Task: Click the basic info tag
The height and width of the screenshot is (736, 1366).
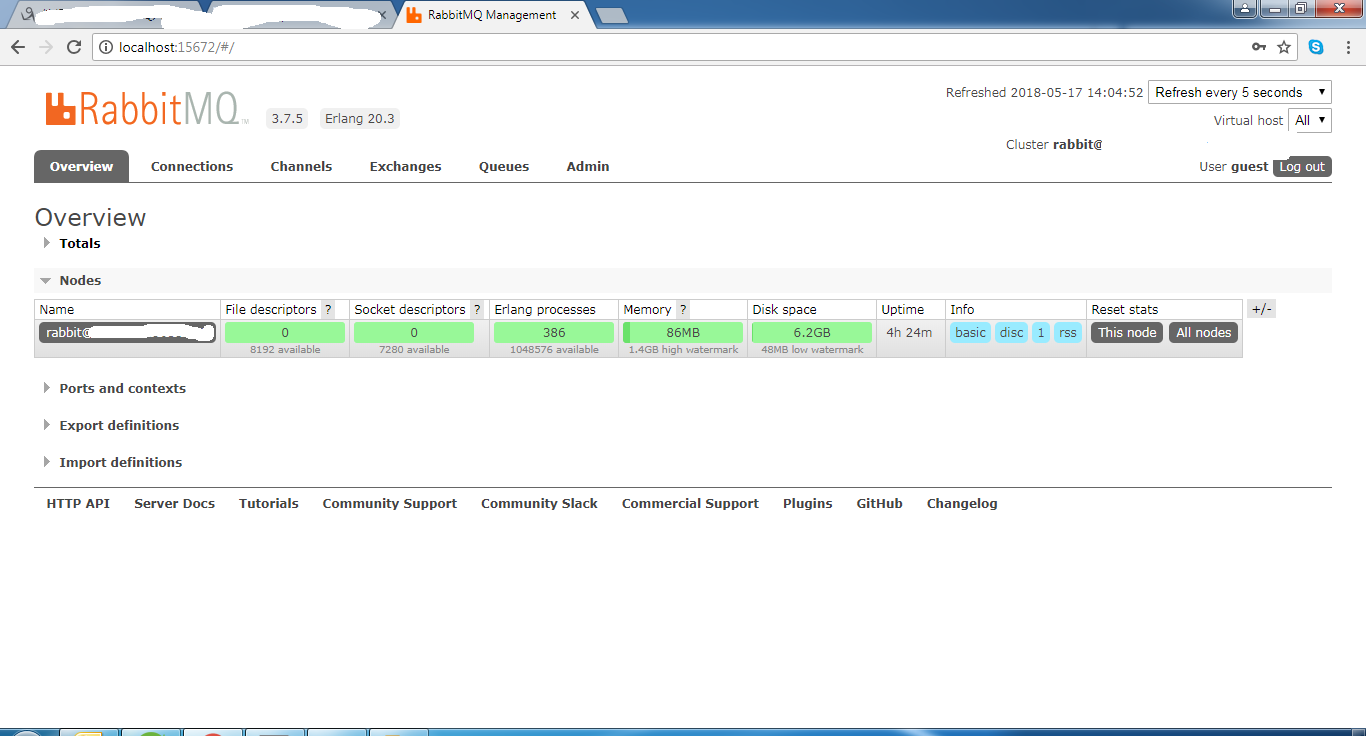Action: click(x=970, y=332)
